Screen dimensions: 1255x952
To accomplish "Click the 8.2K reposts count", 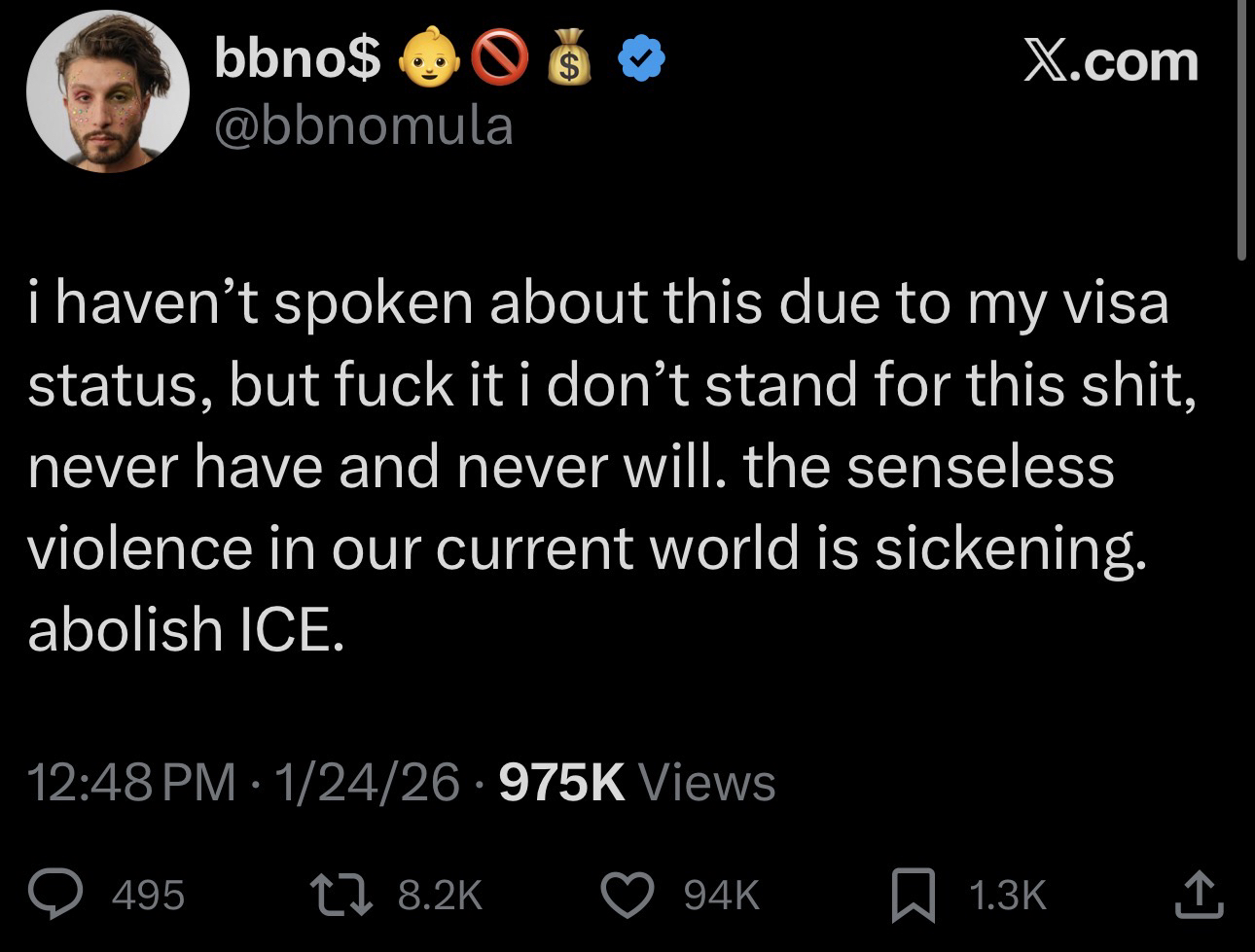I will [x=441, y=895].
